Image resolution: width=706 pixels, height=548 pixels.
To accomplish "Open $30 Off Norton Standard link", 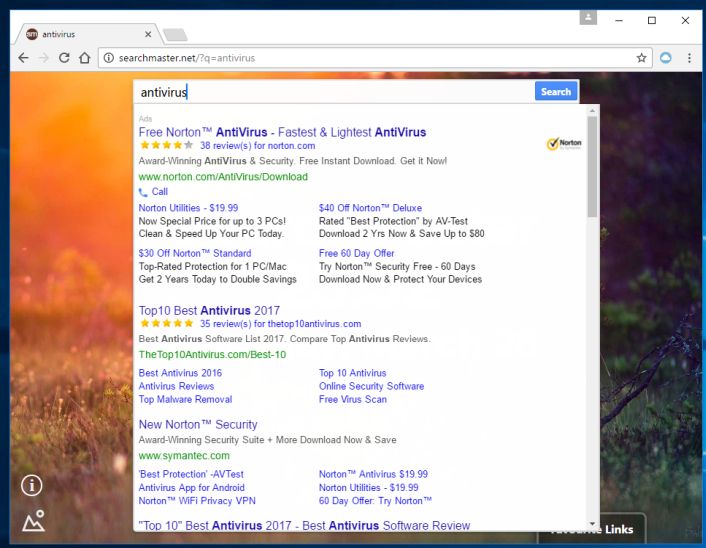I will [195, 253].
